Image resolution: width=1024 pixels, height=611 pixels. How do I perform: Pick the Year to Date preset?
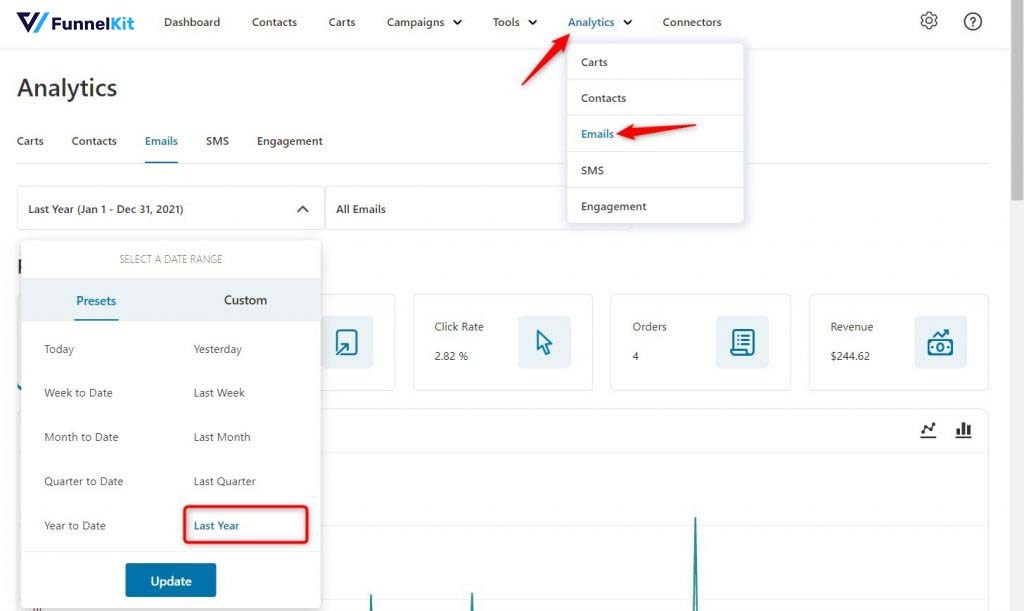[x=75, y=525]
